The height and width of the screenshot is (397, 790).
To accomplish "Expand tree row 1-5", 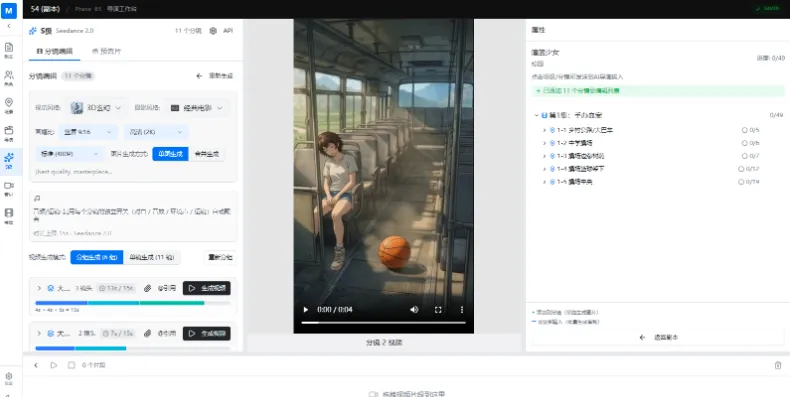I will click(544, 182).
